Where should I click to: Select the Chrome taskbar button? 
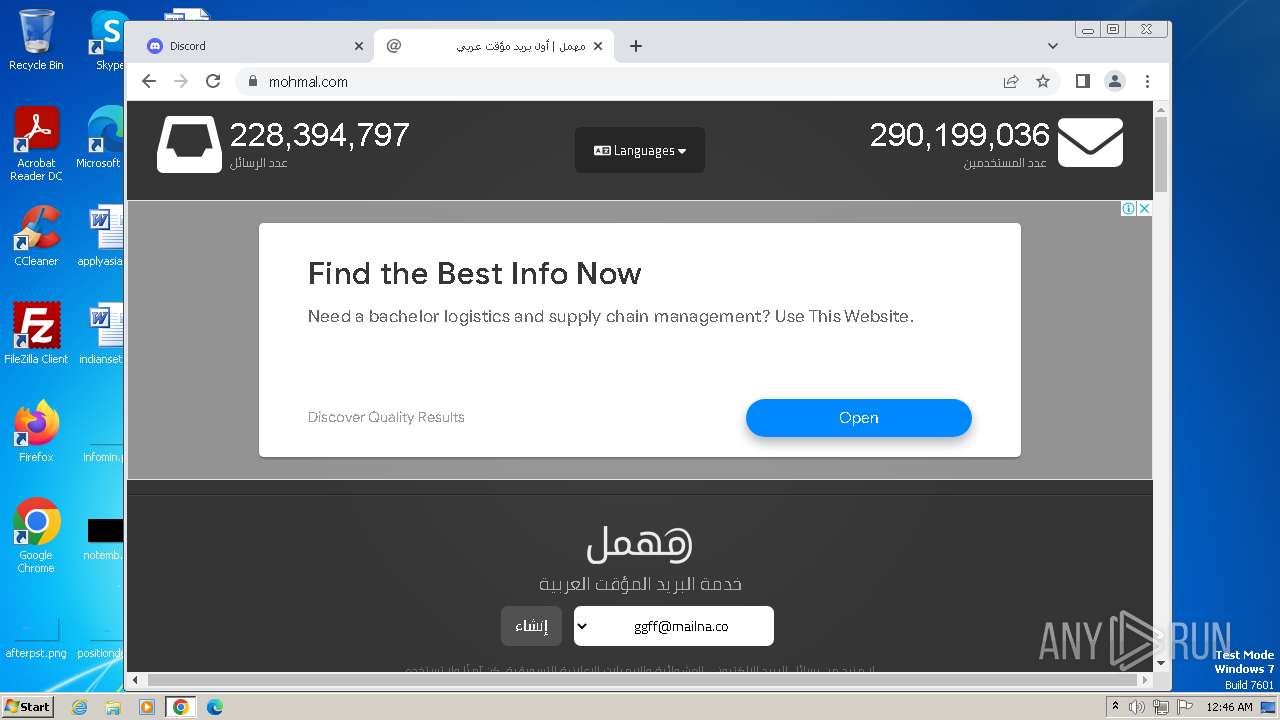click(180, 707)
